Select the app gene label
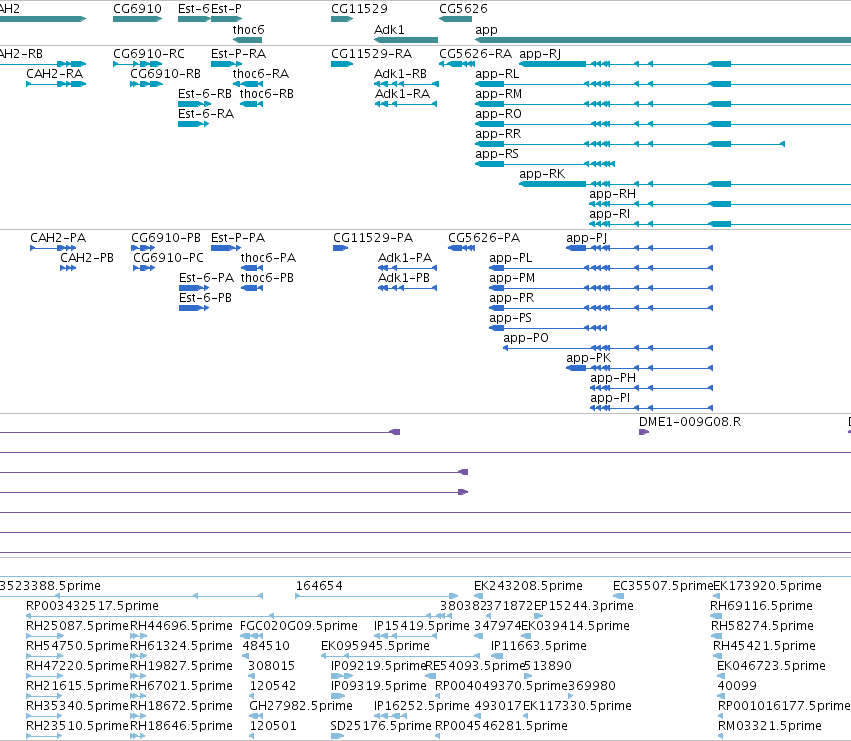Image resolution: width=851 pixels, height=741 pixels. point(486,30)
